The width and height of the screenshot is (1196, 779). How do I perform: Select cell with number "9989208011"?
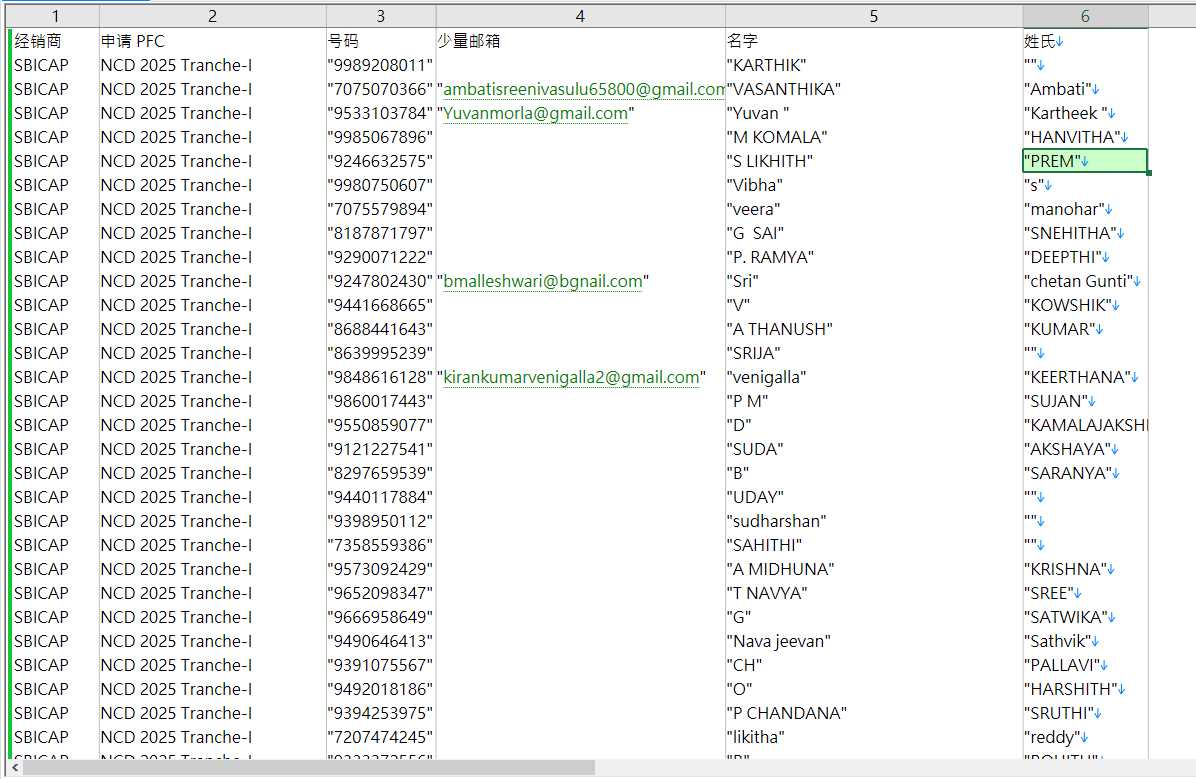point(381,65)
